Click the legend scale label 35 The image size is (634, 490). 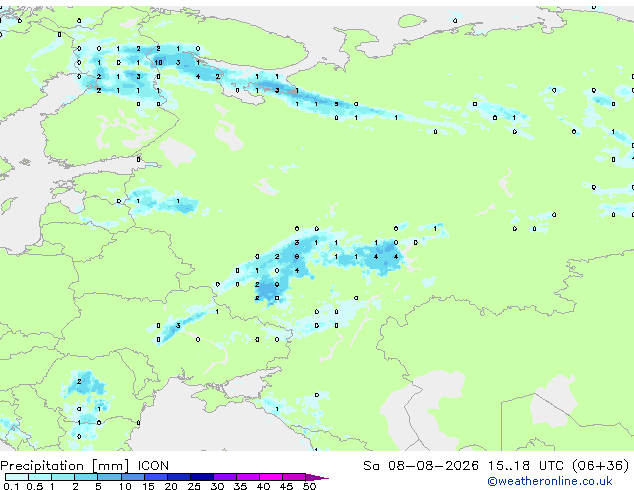point(240,486)
